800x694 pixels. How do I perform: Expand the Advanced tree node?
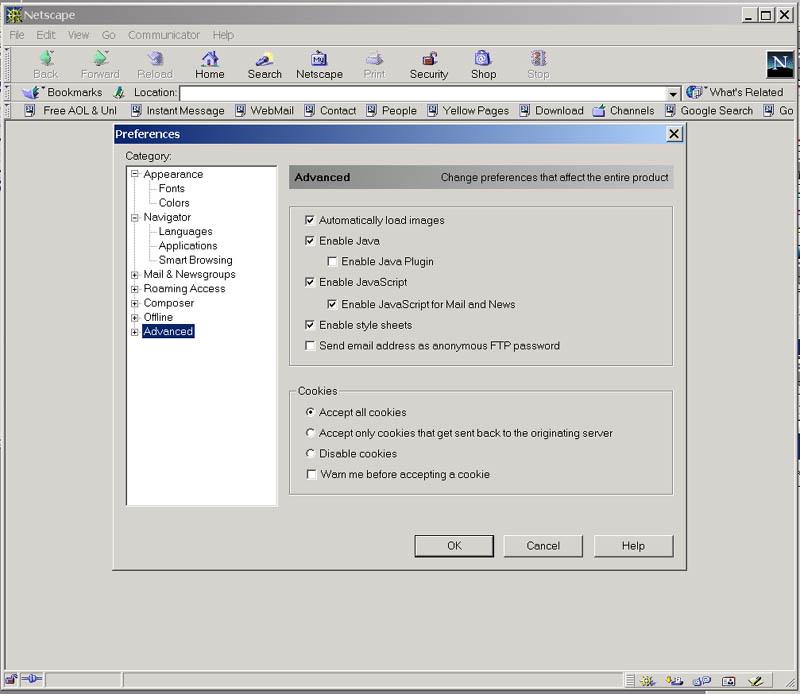click(x=135, y=332)
